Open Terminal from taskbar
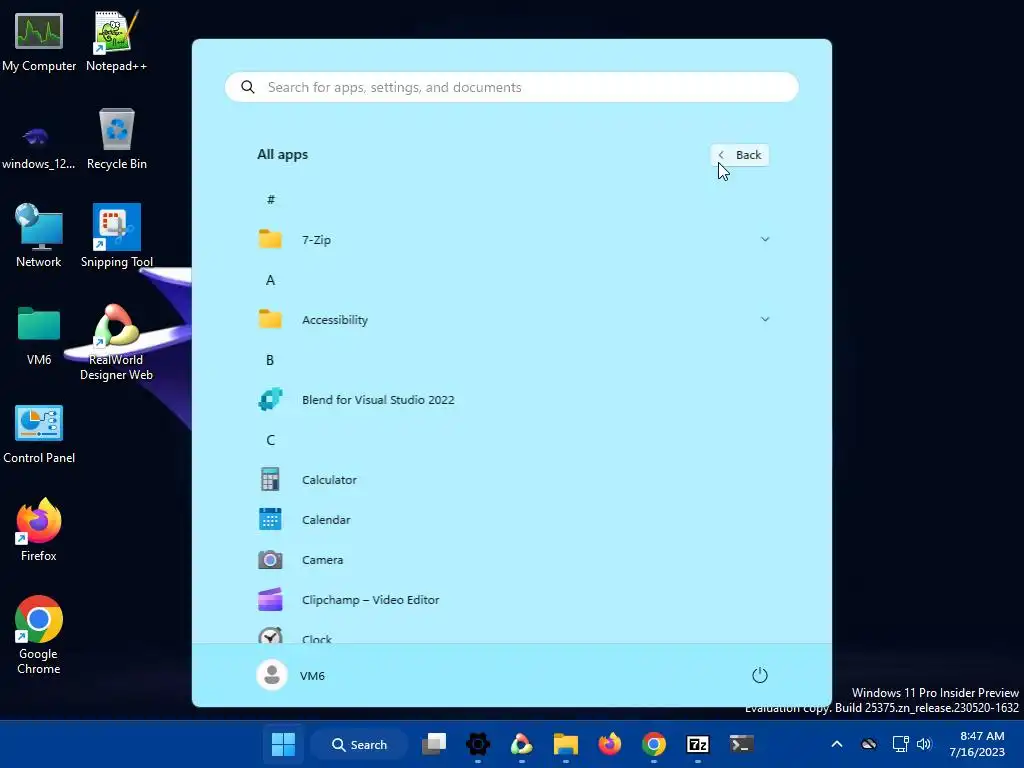This screenshot has height=768, width=1024. pos(742,744)
